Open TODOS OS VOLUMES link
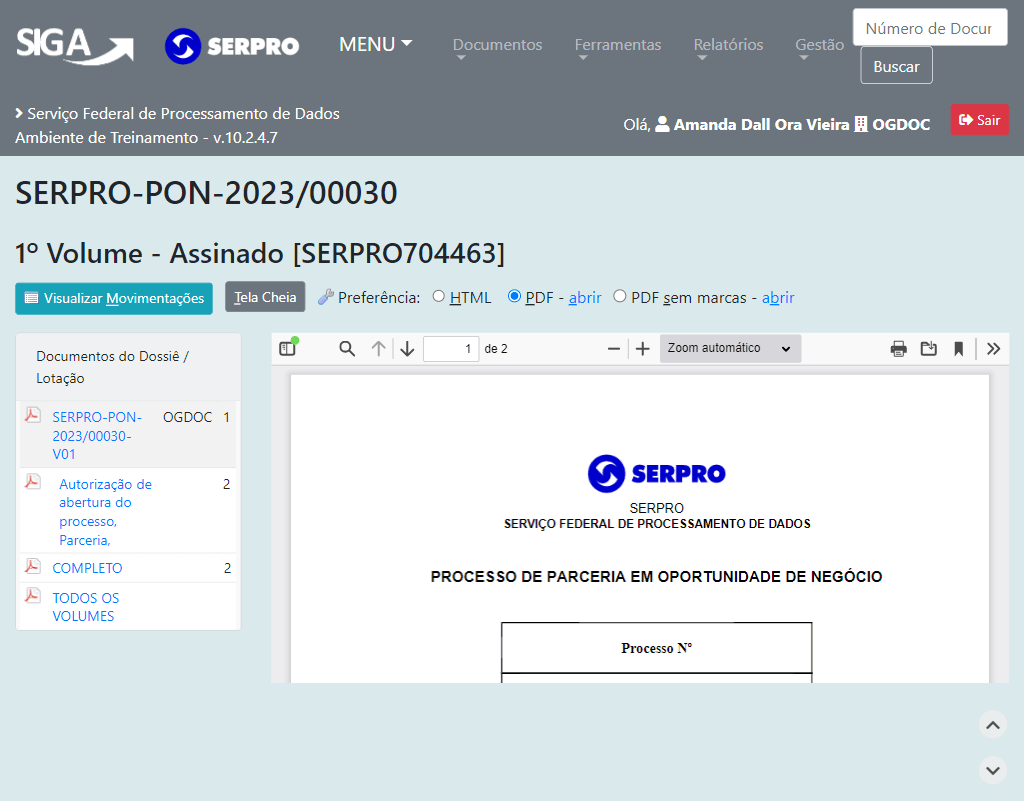1024x801 pixels. pyautogui.click(x=86, y=607)
